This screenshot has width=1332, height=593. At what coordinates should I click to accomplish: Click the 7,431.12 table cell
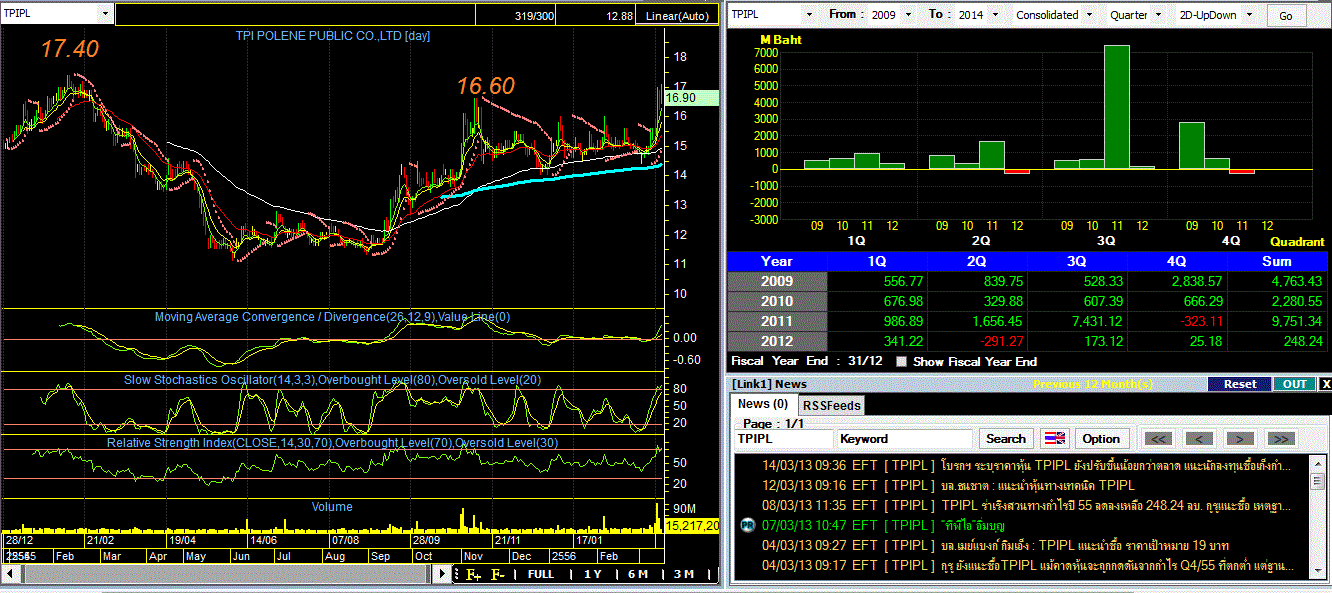[1077, 321]
